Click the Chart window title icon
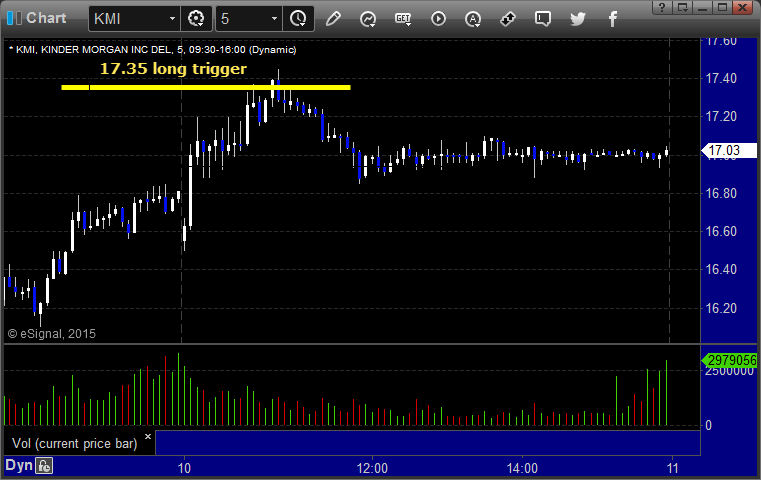The image size is (761, 480). coord(14,18)
